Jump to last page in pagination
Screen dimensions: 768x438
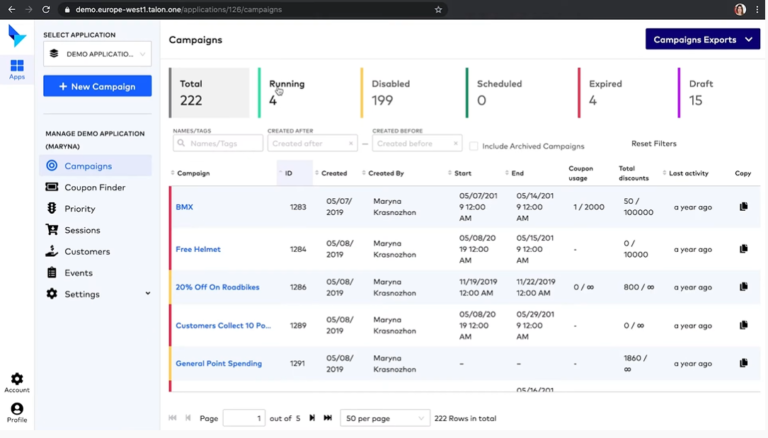pos(328,418)
